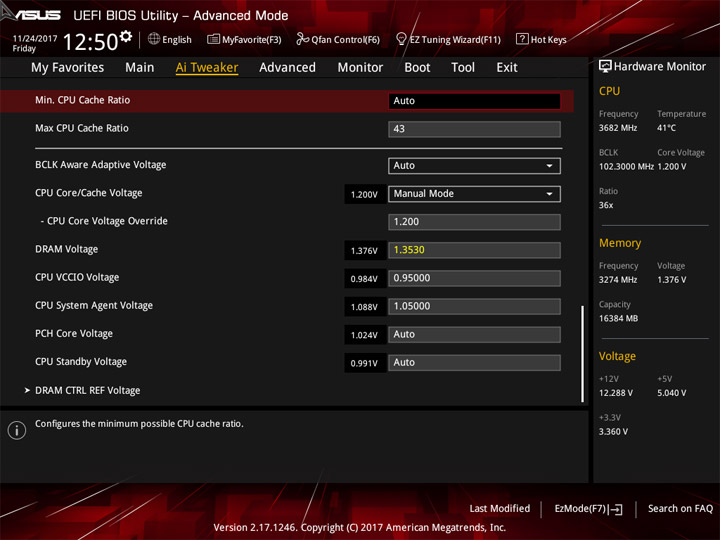Edit CPU System Agent Voltage 1.05000 field
This screenshot has height=540, width=720.
pos(474,306)
